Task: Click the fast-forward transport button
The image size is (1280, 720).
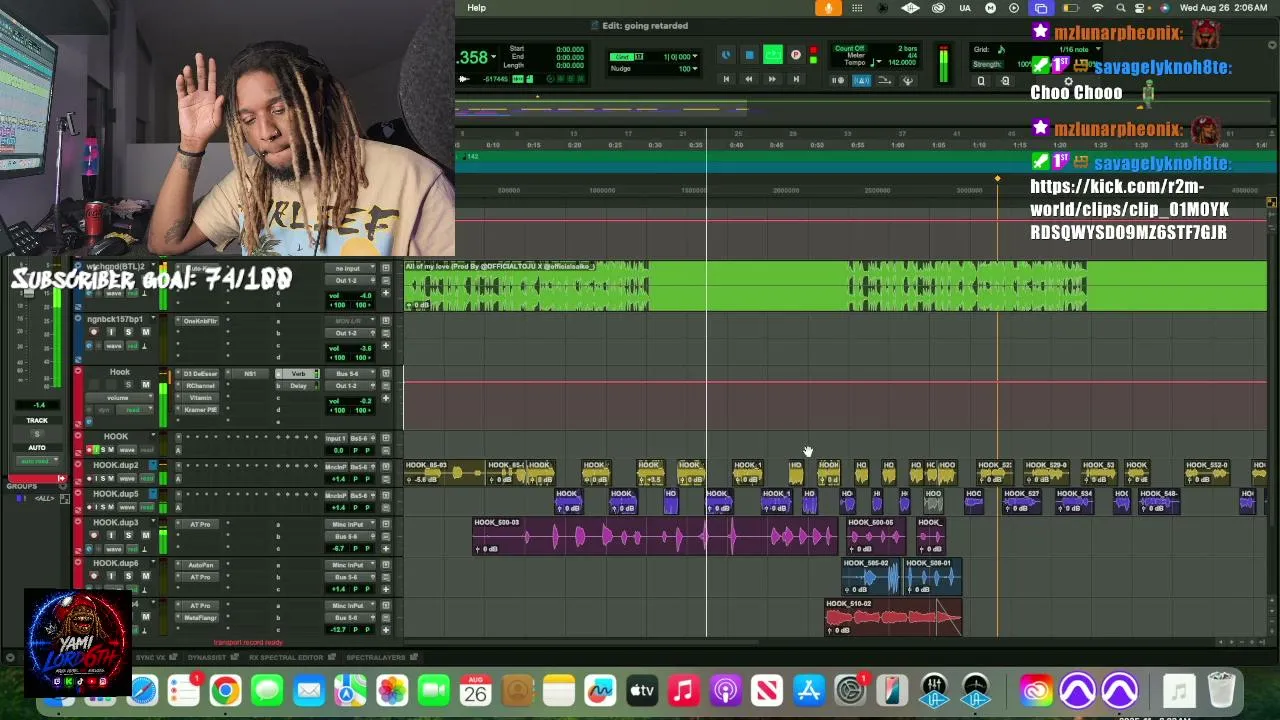Action: tap(771, 79)
